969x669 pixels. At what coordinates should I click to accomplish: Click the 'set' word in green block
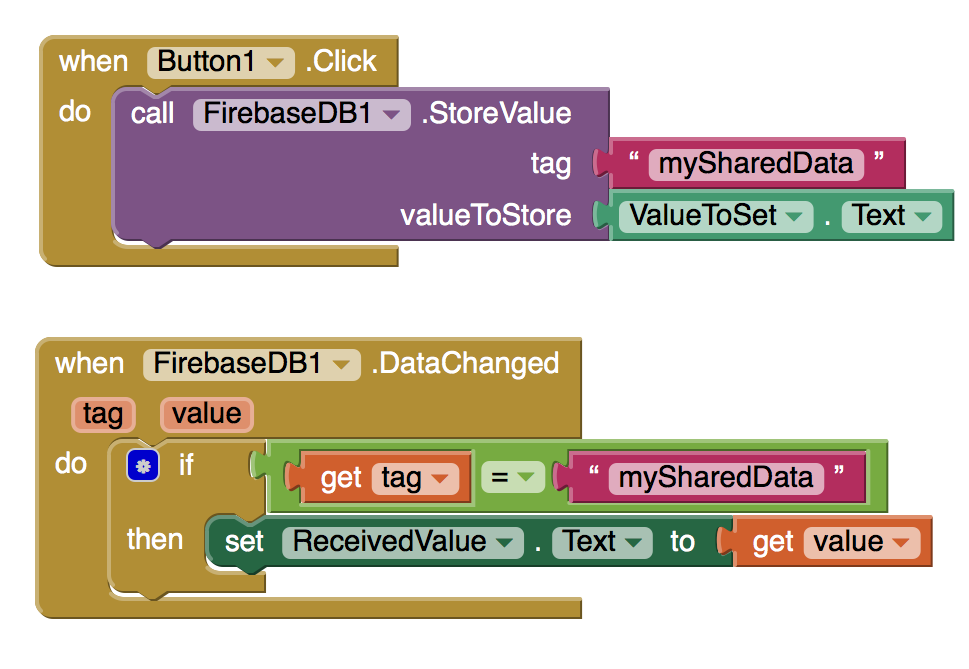coord(244,542)
